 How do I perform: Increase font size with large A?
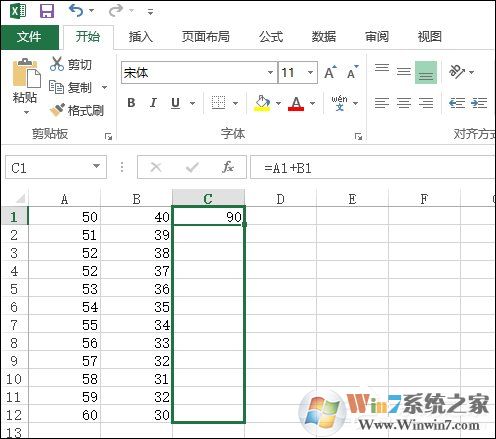[330, 72]
